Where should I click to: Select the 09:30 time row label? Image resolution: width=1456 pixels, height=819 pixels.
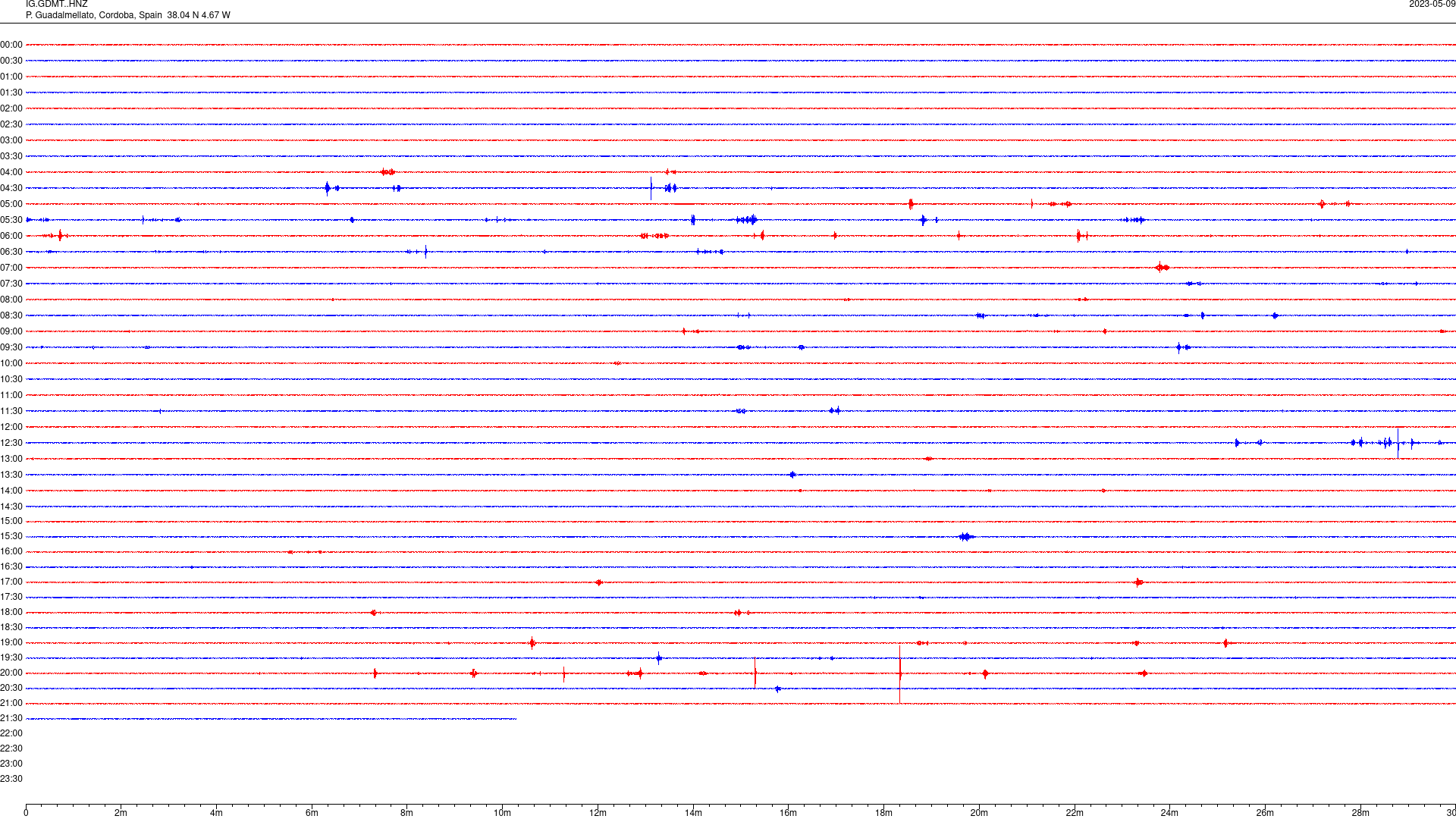pyautogui.click(x=11, y=347)
